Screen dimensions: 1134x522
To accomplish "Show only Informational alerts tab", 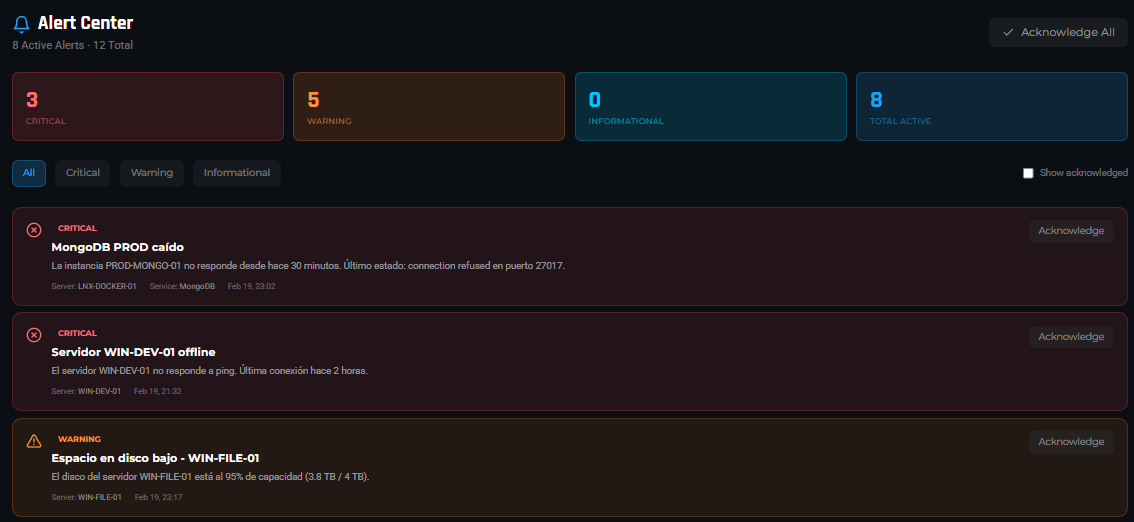I will [237, 173].
